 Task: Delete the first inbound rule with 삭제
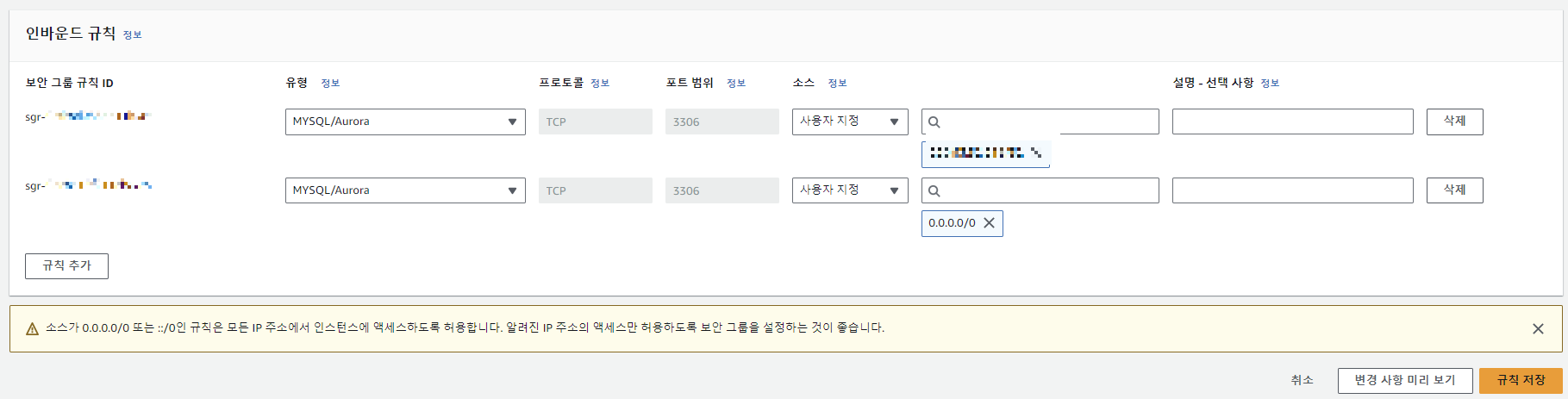coord(1455,122)
